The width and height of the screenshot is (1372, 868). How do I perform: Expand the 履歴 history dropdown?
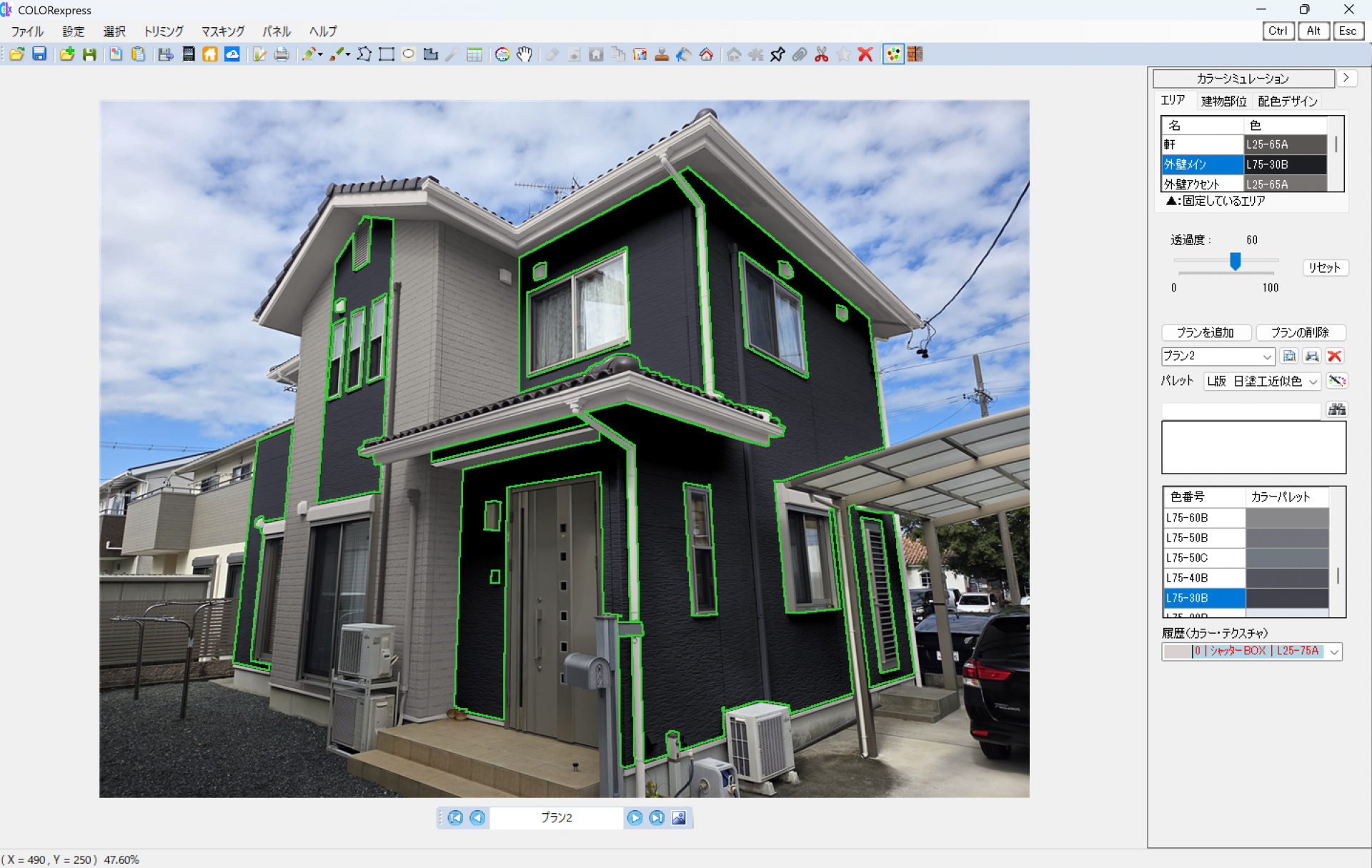1333,652
